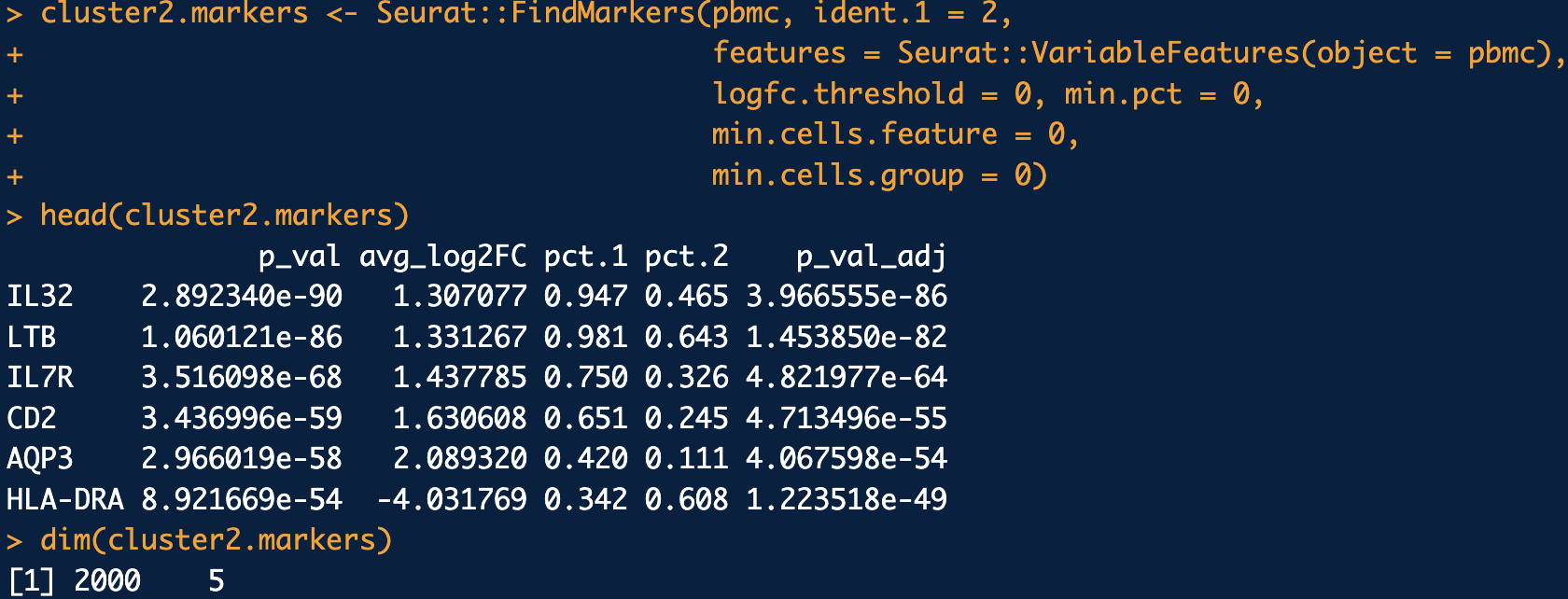This screenshot has width=1568, height=599.
Task: Click the p_val column header
Action: tap(300, 257)
